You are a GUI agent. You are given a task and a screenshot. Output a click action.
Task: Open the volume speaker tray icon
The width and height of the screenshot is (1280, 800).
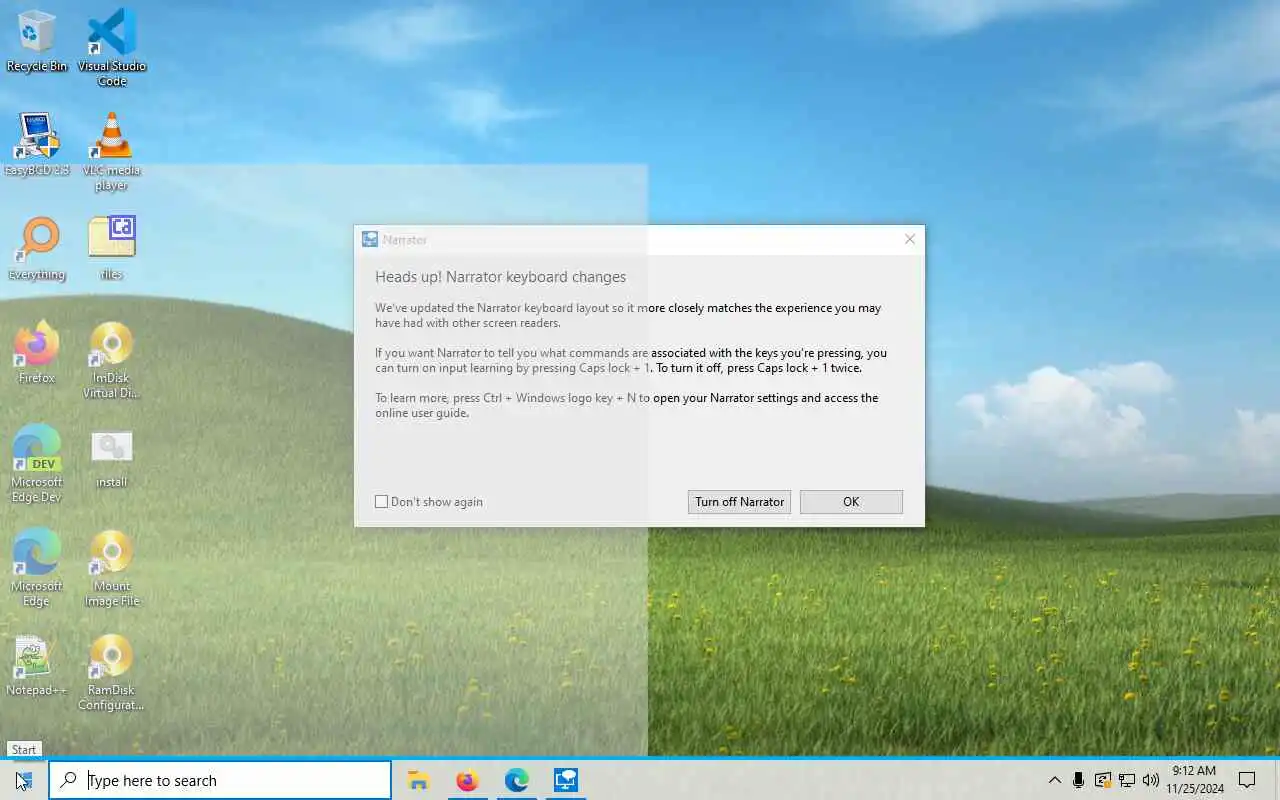1151,780
